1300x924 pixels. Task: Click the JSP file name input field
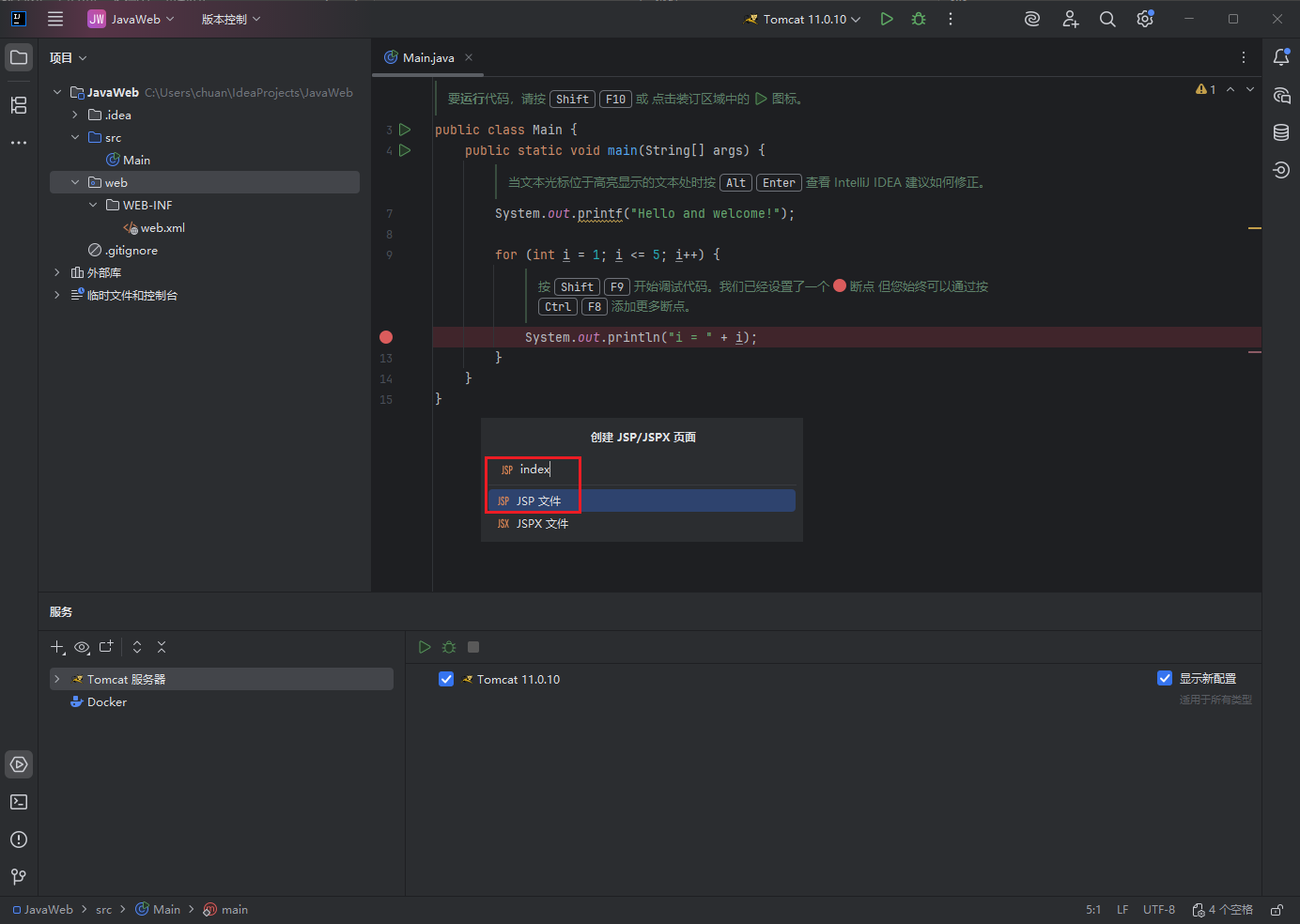coord(642,470)
